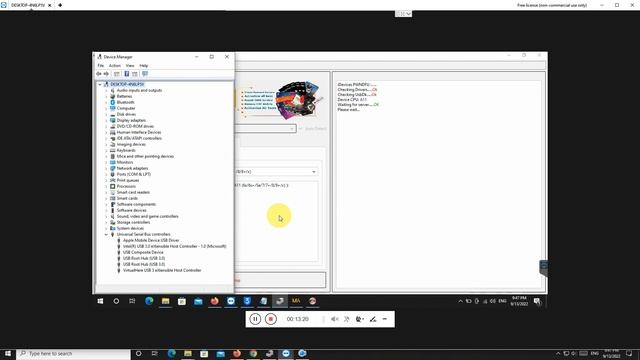This screenshot has height=360, width=640.
Task: Switch to the DESKTOP session tab
Action: pyautogui.click(x=28, y=5)
